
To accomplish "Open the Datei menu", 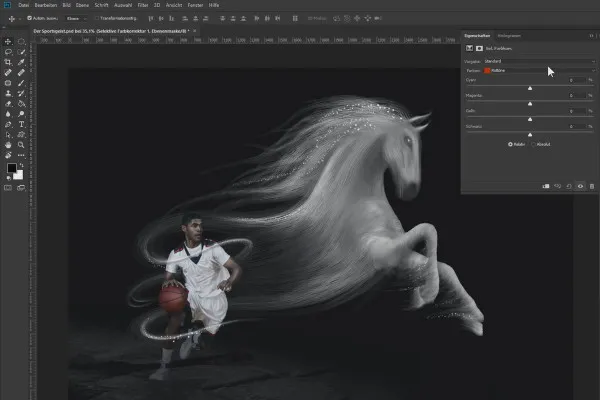I will click(x=23, y=5).
